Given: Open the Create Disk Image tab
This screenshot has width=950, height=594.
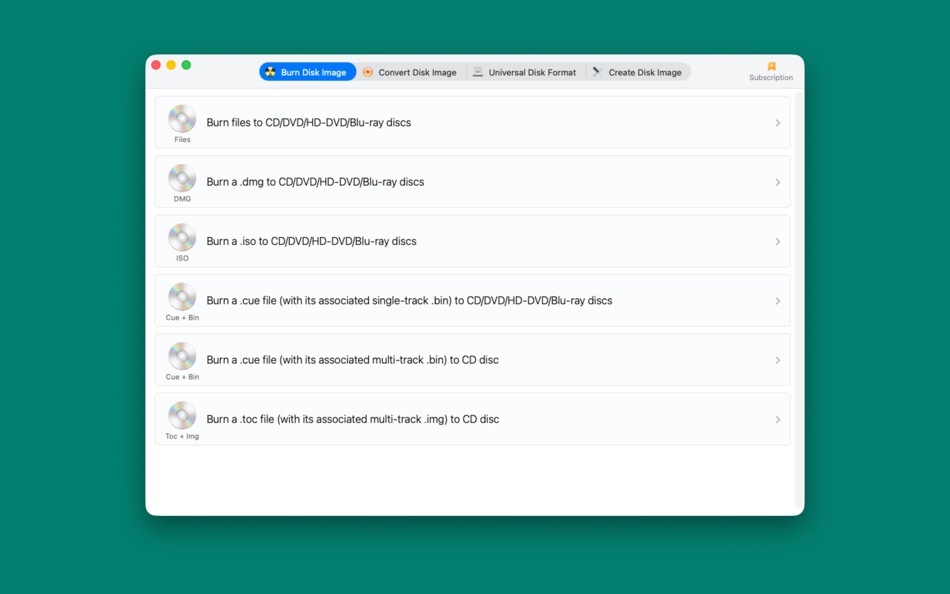Looking at the screenshot, I should point(638,71).
